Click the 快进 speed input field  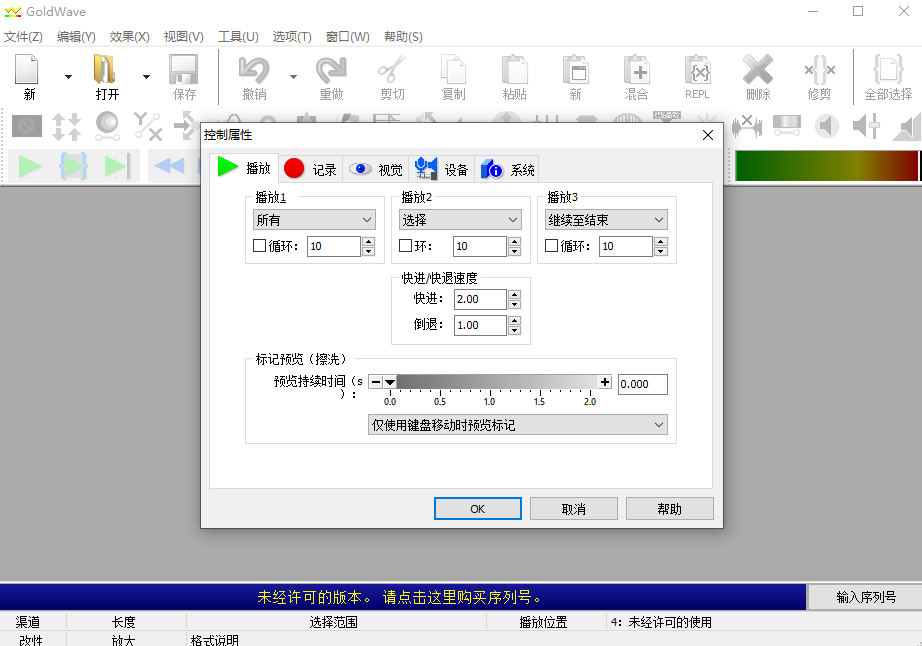tap(480, 299)
